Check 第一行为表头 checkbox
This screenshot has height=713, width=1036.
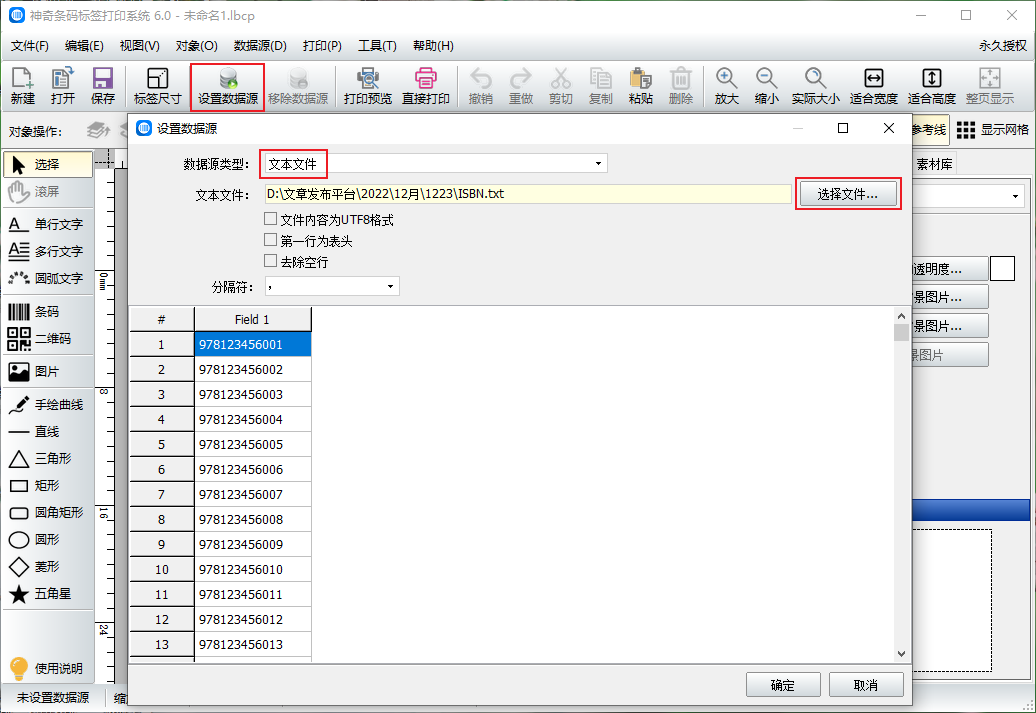(x=270, y=240)
